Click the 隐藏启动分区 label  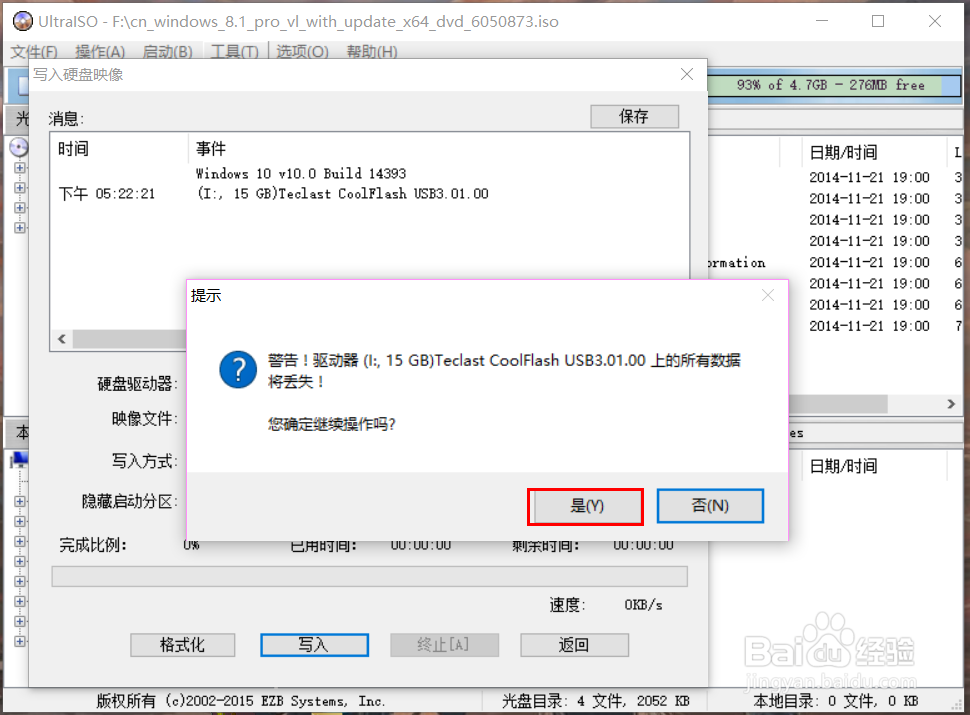pos(129,501)
